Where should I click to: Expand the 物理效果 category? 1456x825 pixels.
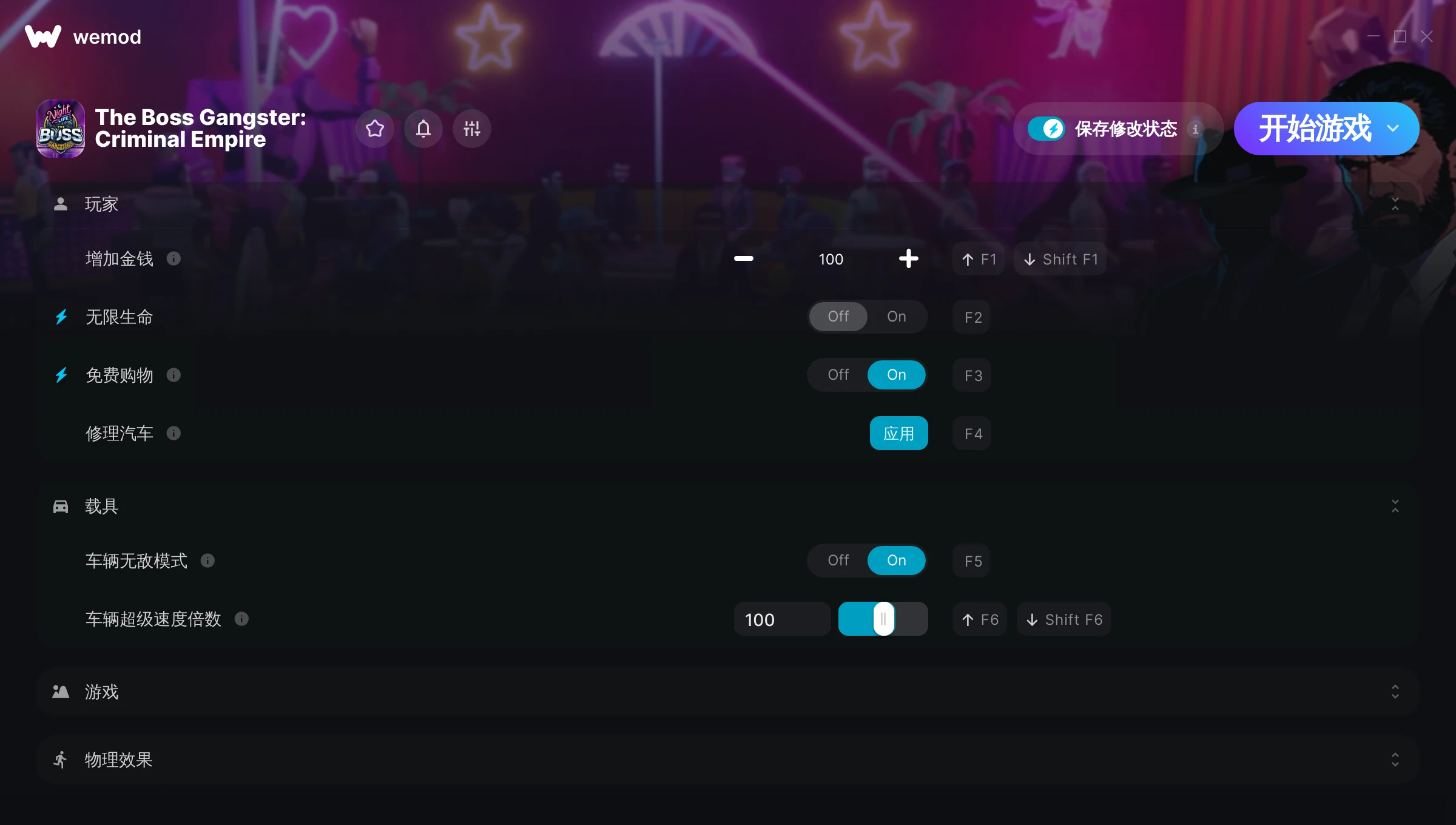pos(1395,759)
